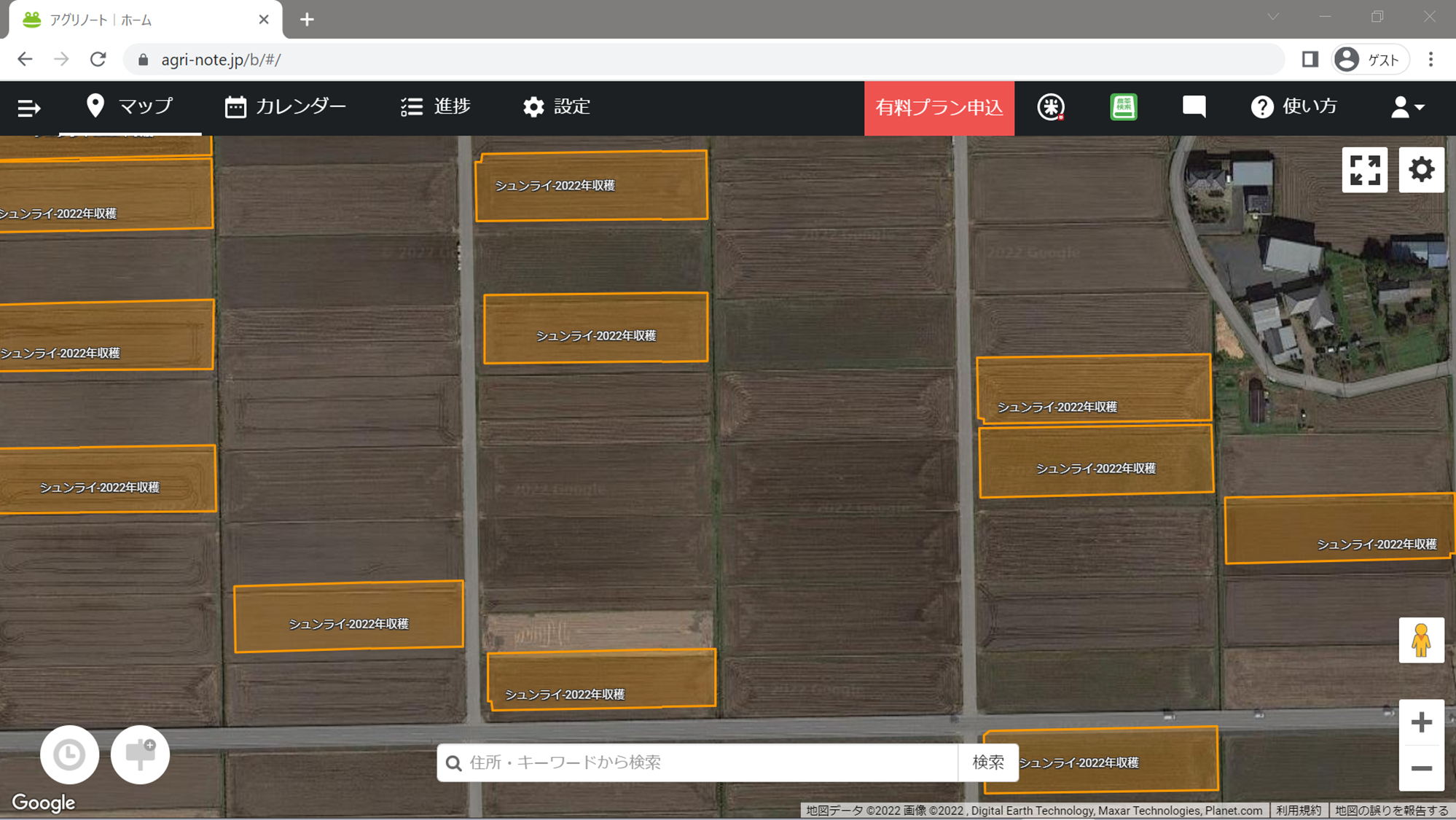Zoom in the map with plus
Viewport: 1456px width, 820px height.
pos(1421,722)
